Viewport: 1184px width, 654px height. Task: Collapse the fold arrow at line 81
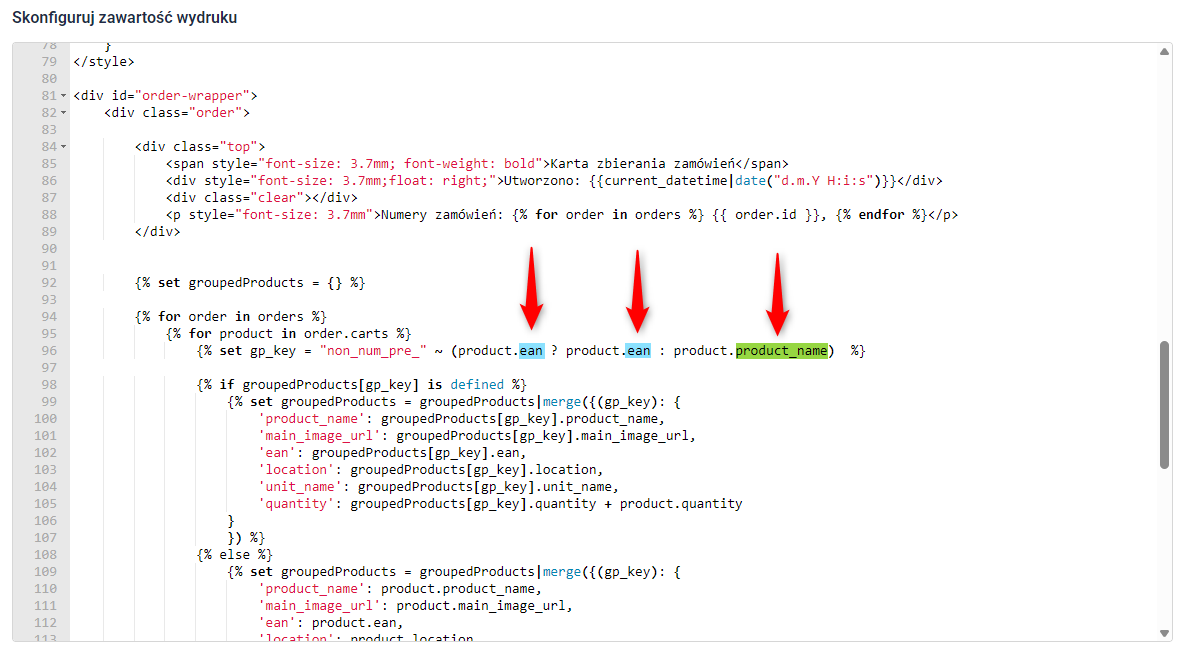click(x=63, y=96)
